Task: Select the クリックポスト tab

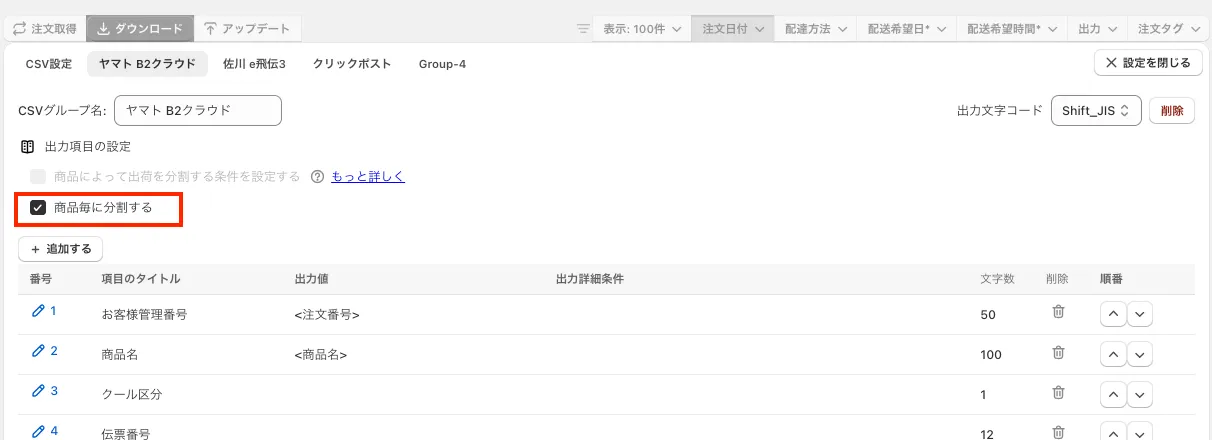Action: 352,64
